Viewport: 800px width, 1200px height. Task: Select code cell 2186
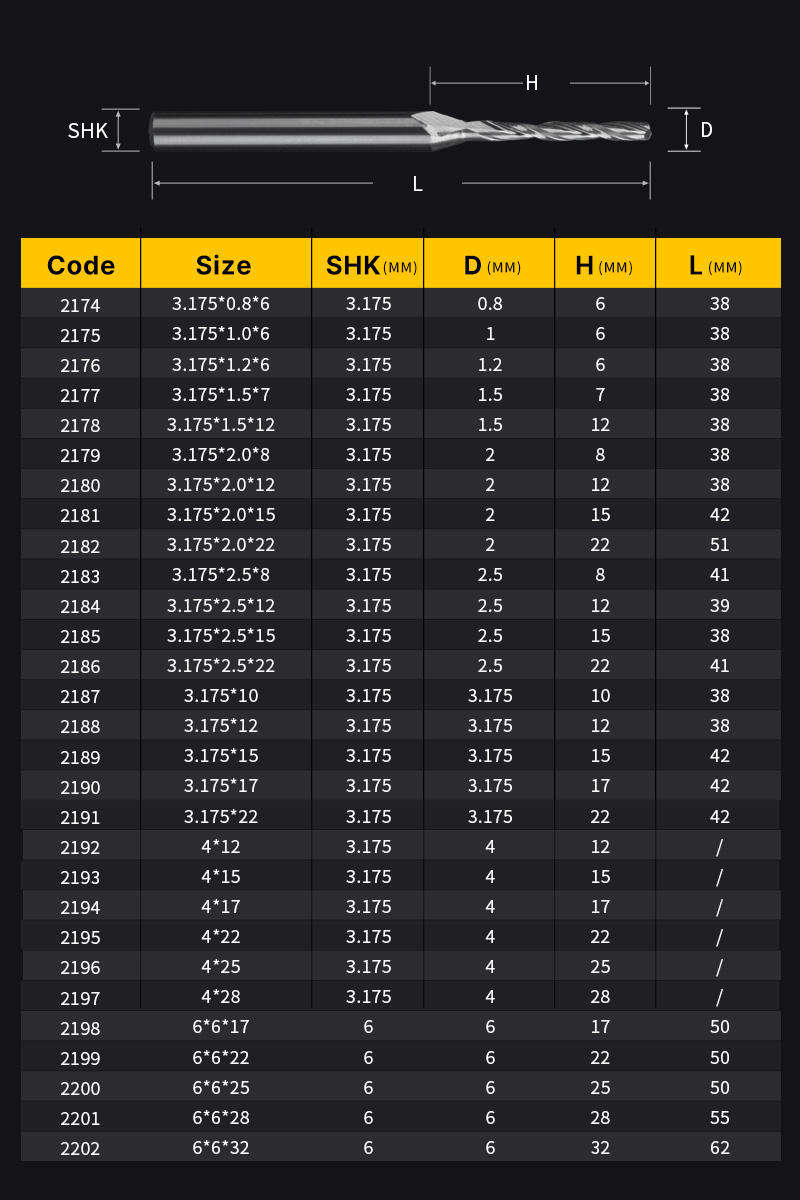(x=80, y=666)
